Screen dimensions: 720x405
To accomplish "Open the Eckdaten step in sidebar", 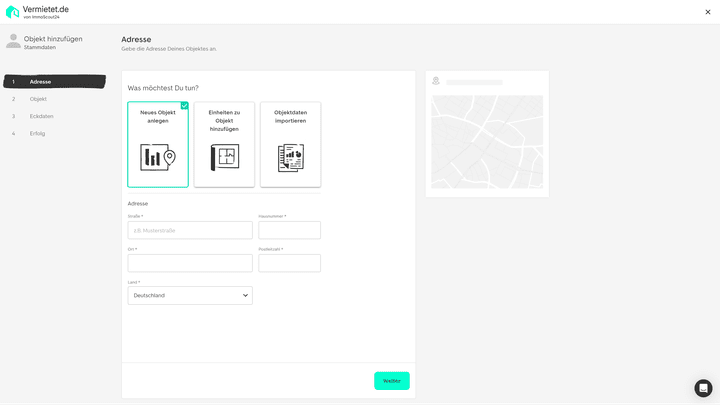I will 41,116.
